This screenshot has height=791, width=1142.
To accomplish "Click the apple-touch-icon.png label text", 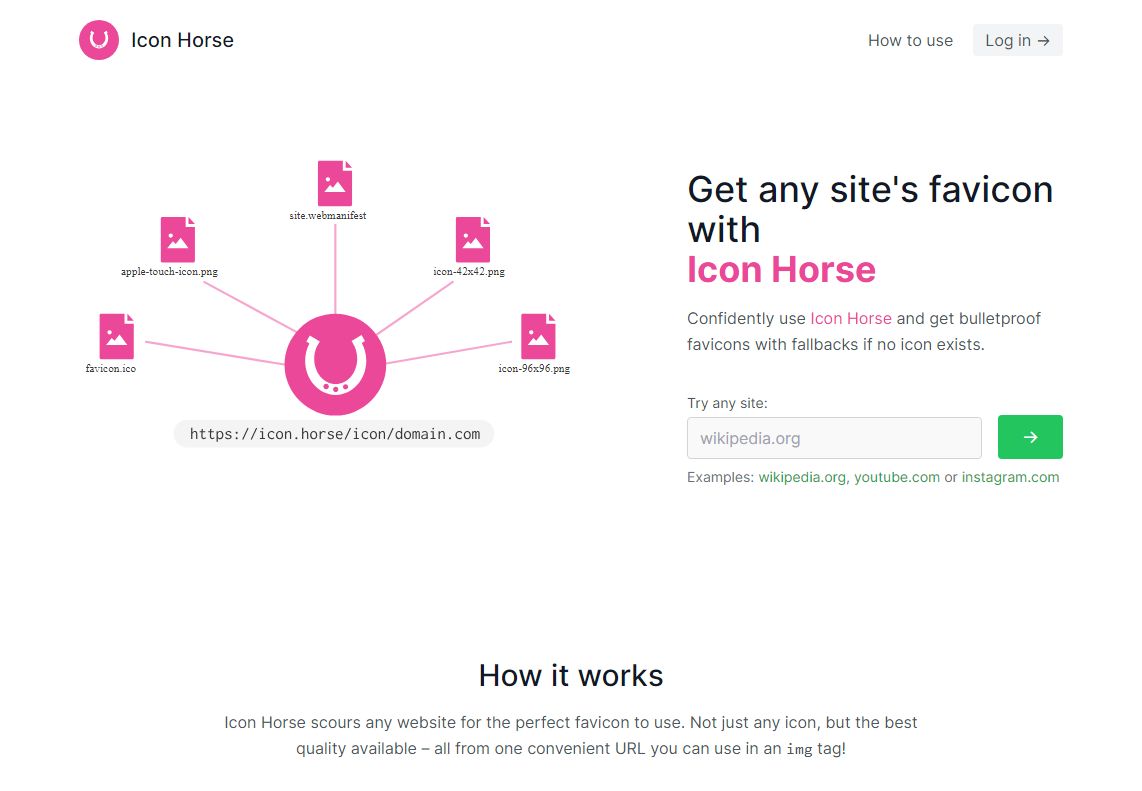I will pos(169,272).
